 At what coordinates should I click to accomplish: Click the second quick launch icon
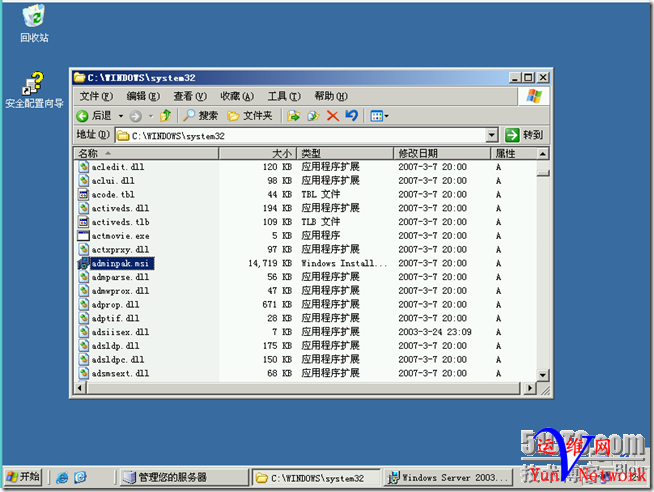pos(80,477)
